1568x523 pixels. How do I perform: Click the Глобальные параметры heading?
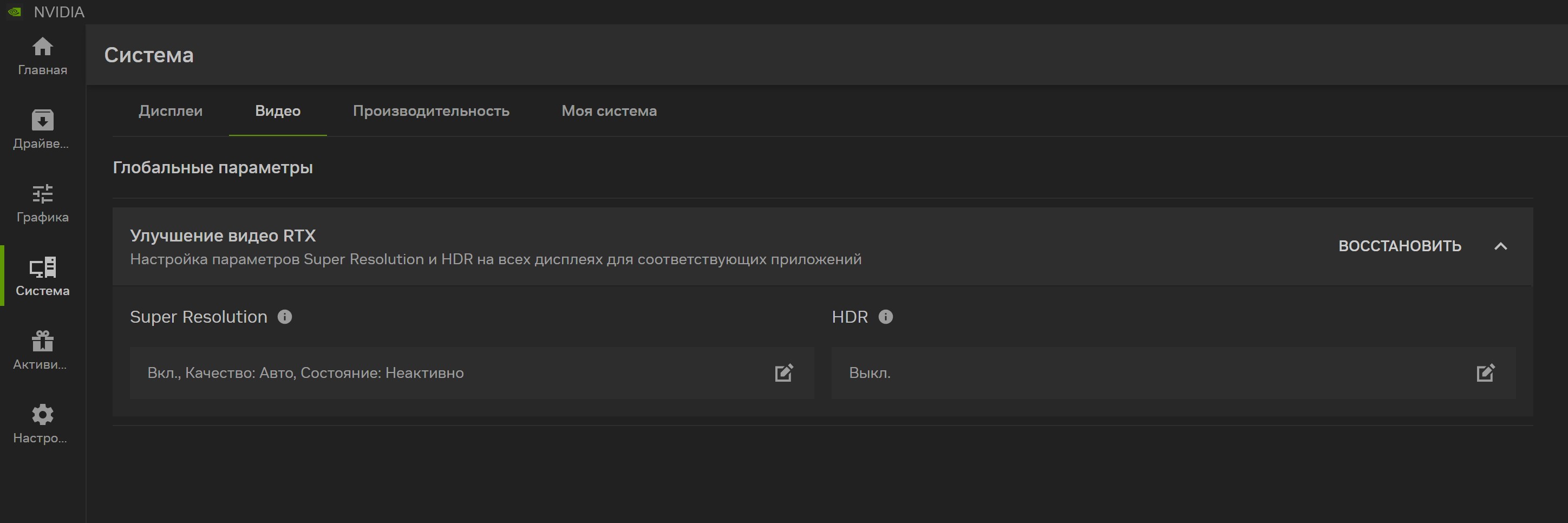click(213, 167)
